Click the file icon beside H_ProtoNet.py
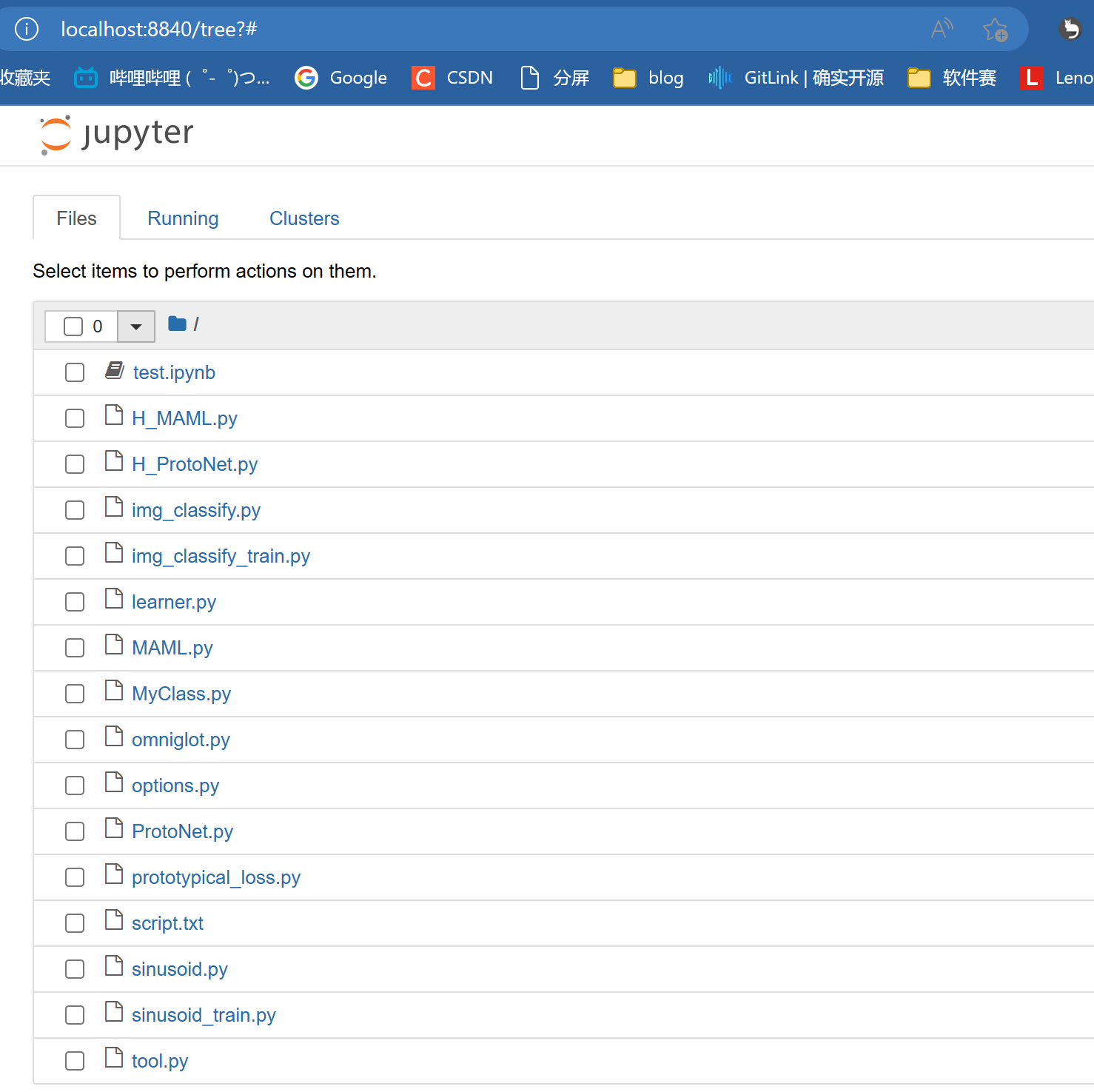The height and width of the screenshot is (1092, 1094). pyautogui.click(x=114, y=461)
